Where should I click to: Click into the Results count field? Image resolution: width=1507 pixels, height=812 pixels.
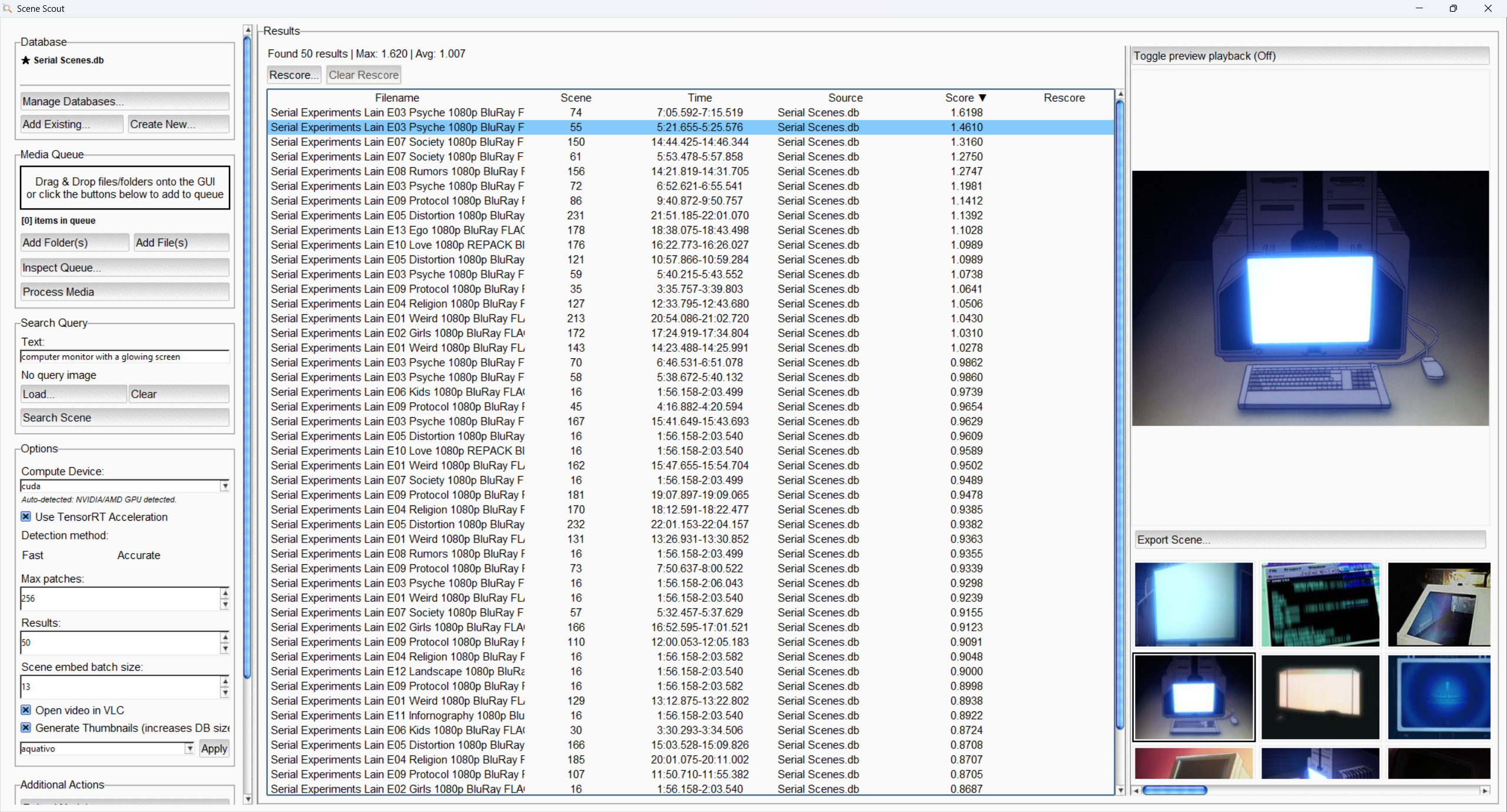[120, 643]
